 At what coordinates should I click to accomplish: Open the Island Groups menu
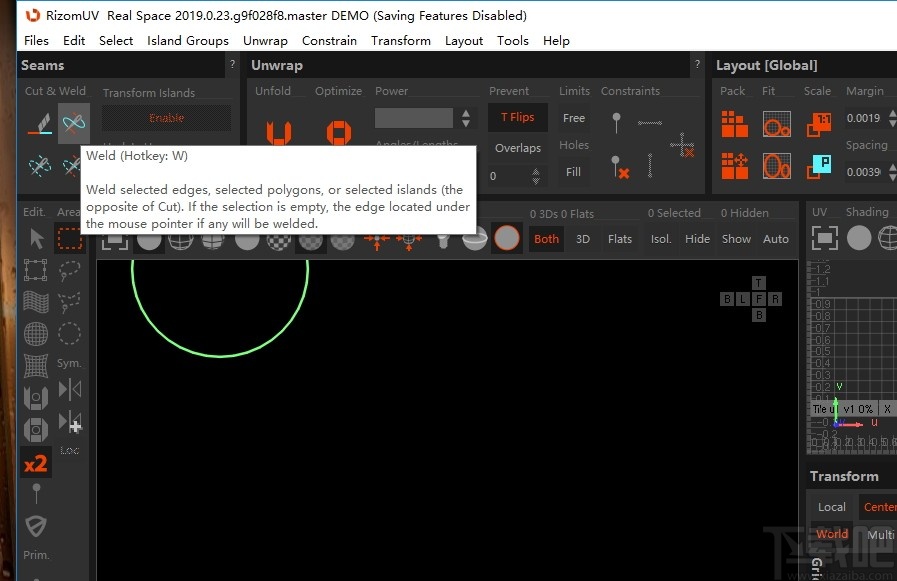pos(188,41)
